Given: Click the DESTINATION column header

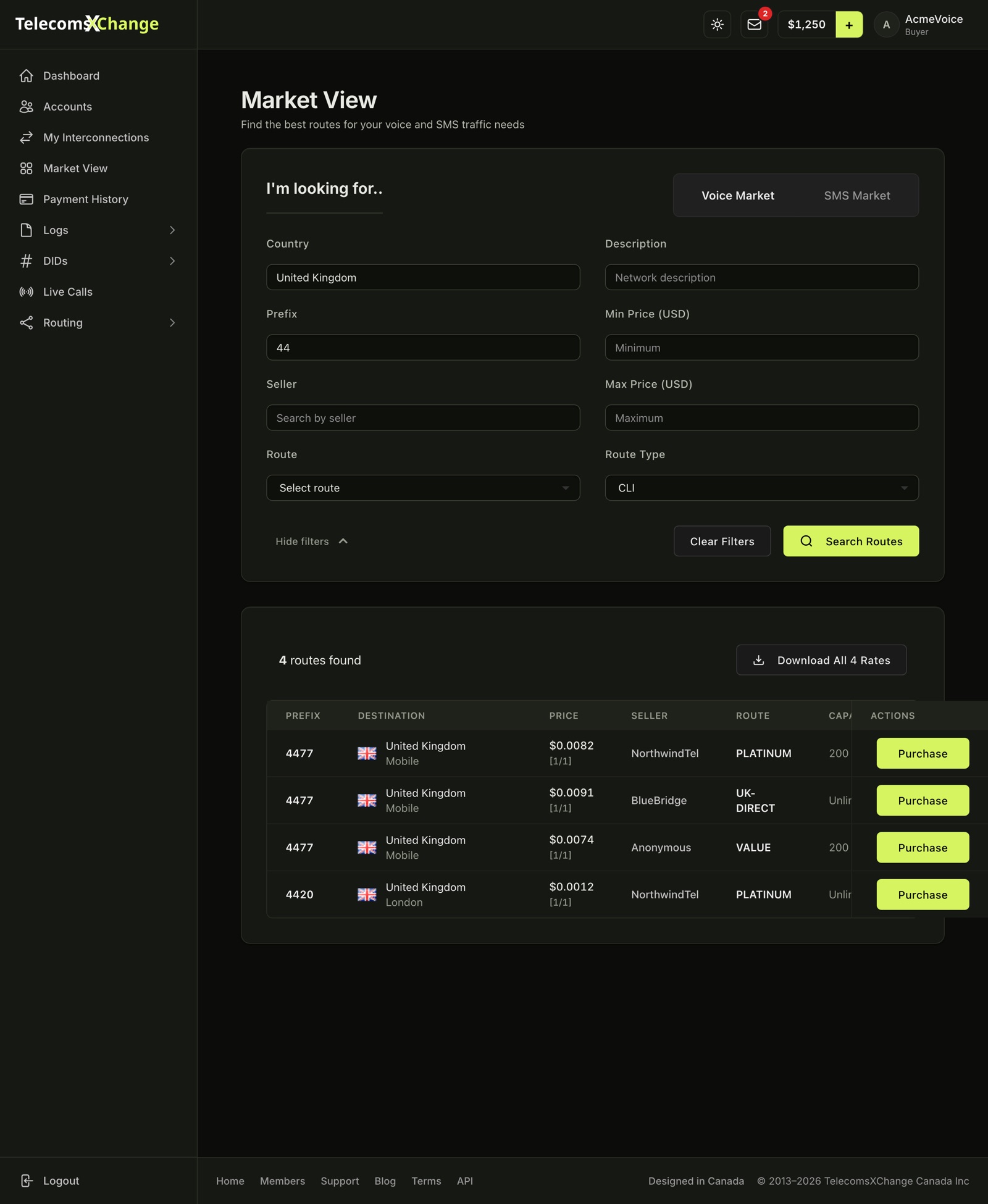Looking at the screenshot, I should tap(391, 716).
